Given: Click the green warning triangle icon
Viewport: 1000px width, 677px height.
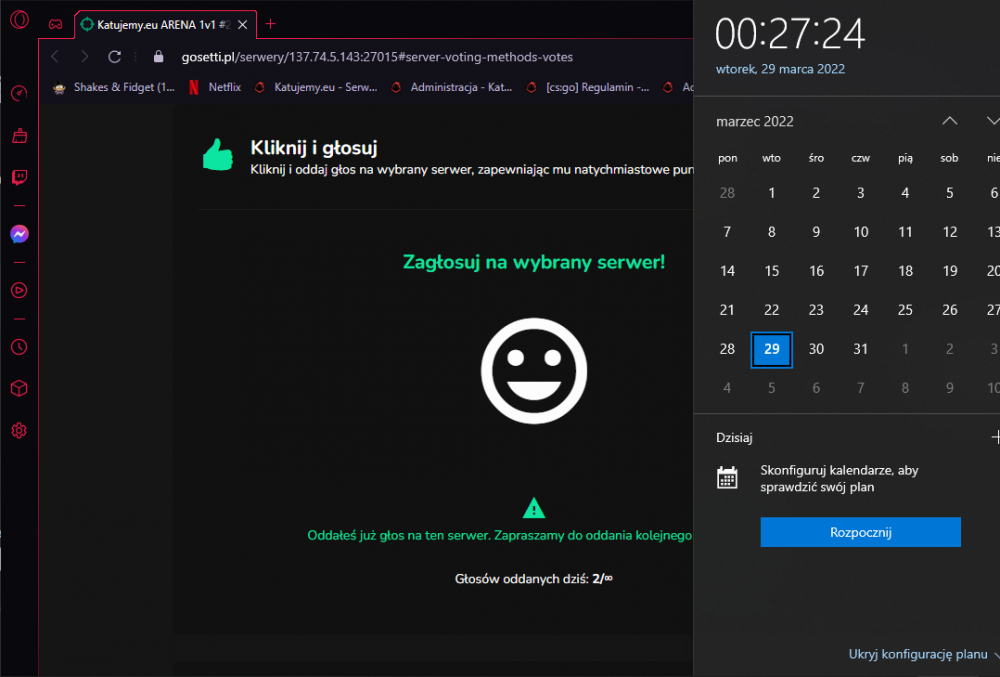Looking at the screenshot, I should pyautogui.click(x=534, y=508).
